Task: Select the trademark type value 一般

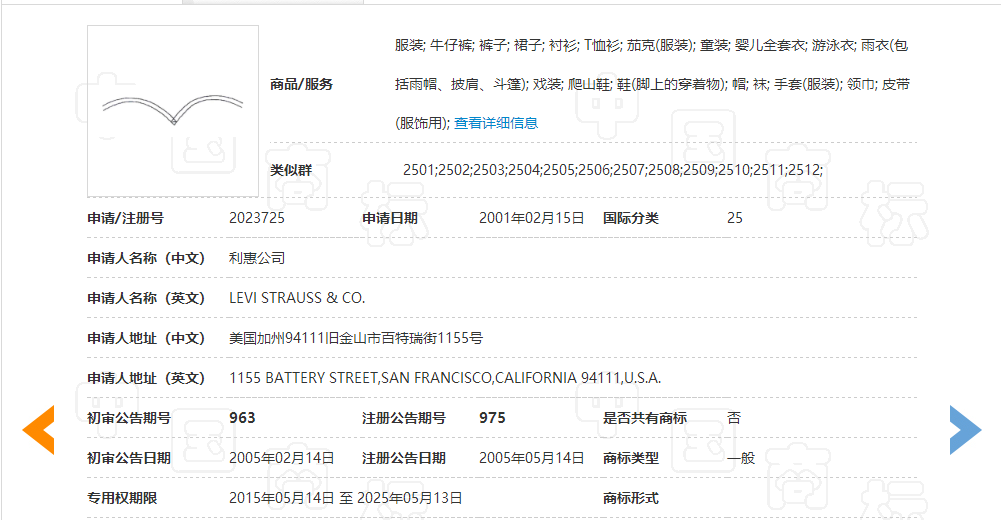Action: (741, 458)
